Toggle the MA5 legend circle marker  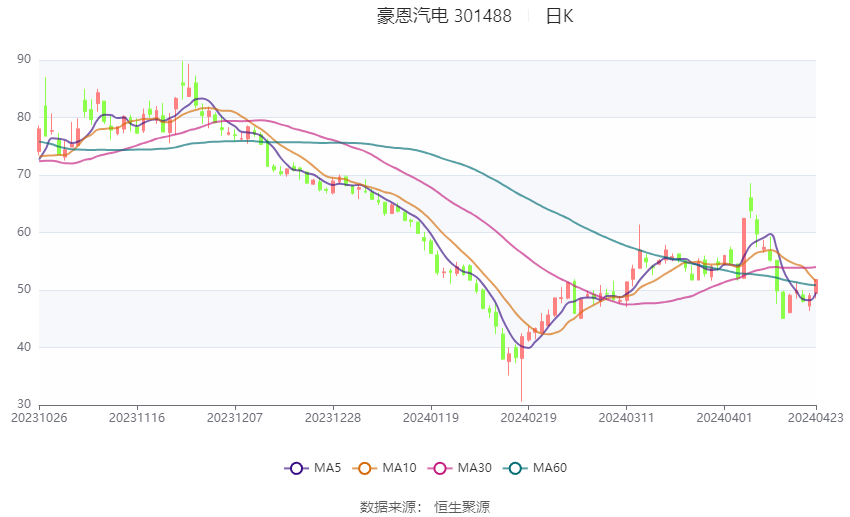295,468
